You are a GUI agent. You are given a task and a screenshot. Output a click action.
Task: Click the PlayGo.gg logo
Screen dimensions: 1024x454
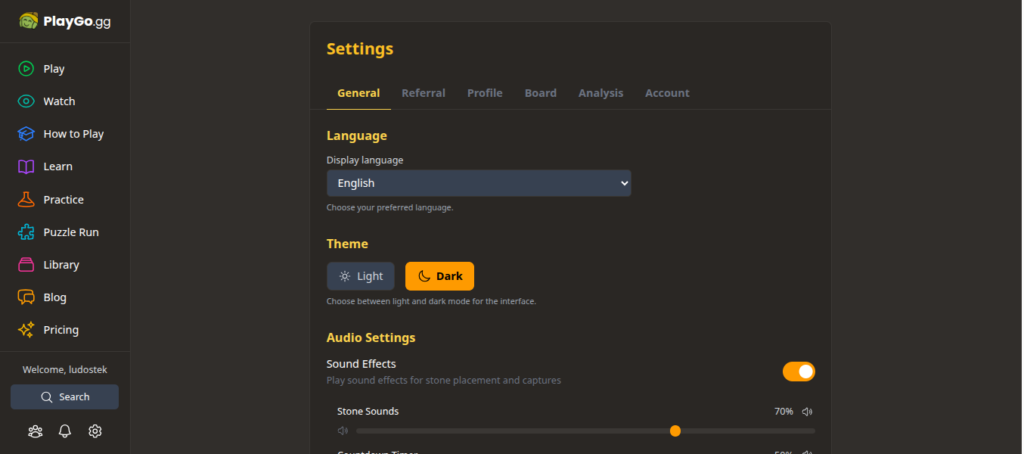click(65, 21)
